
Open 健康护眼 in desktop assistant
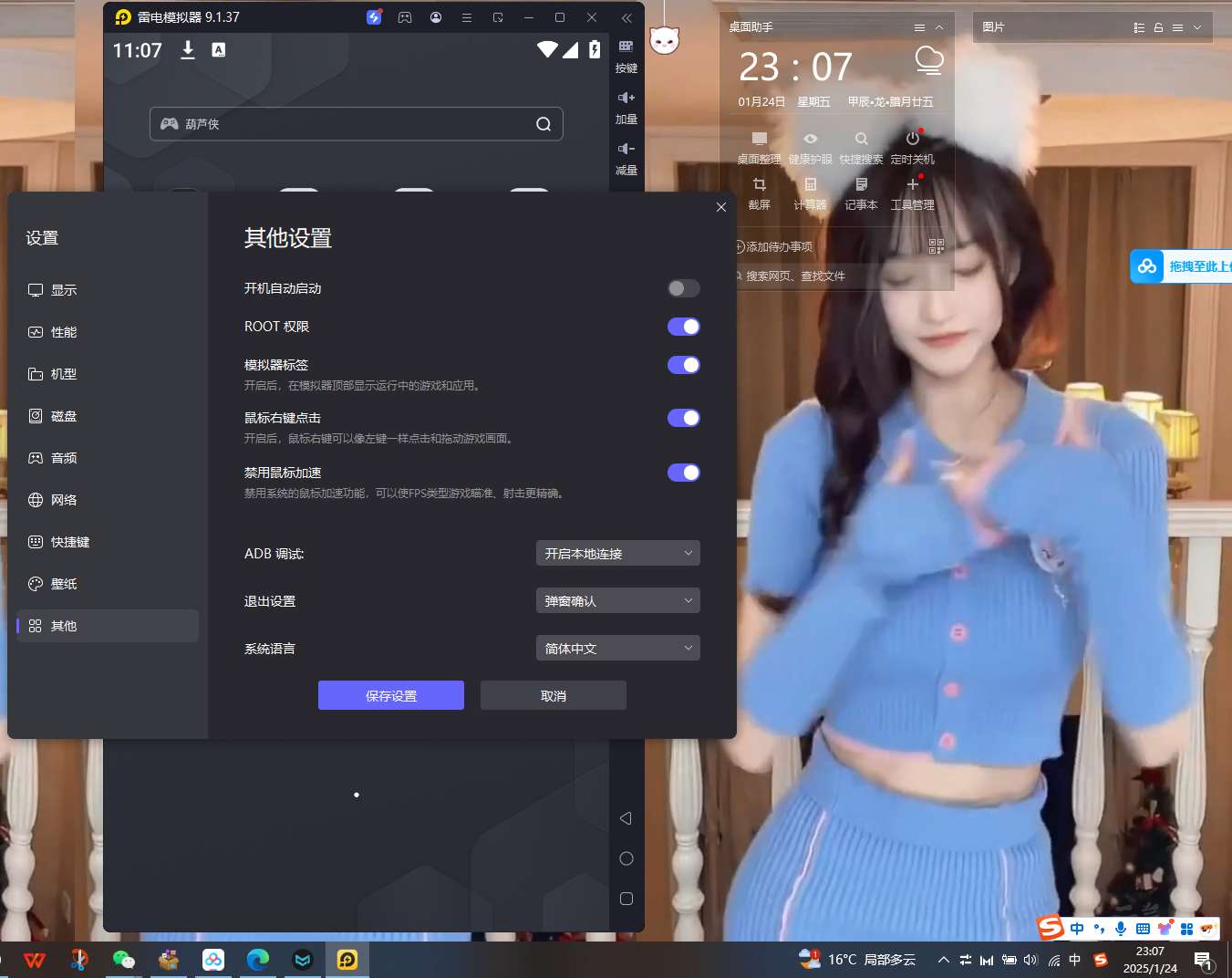tap(810, 148)
